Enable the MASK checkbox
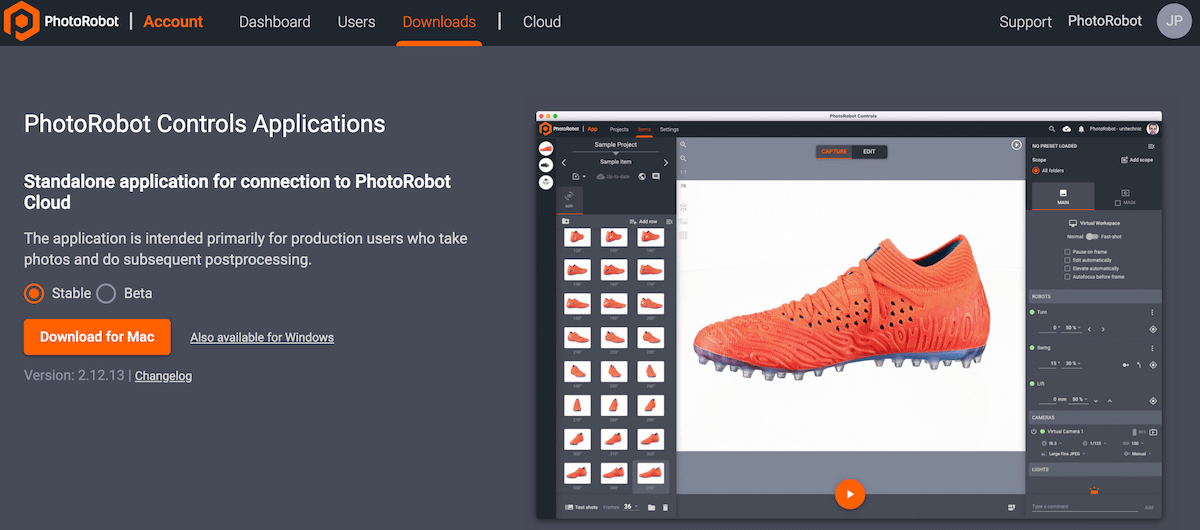The width and height of the screenshot is (1200, 530). (x=1118, y=203)
